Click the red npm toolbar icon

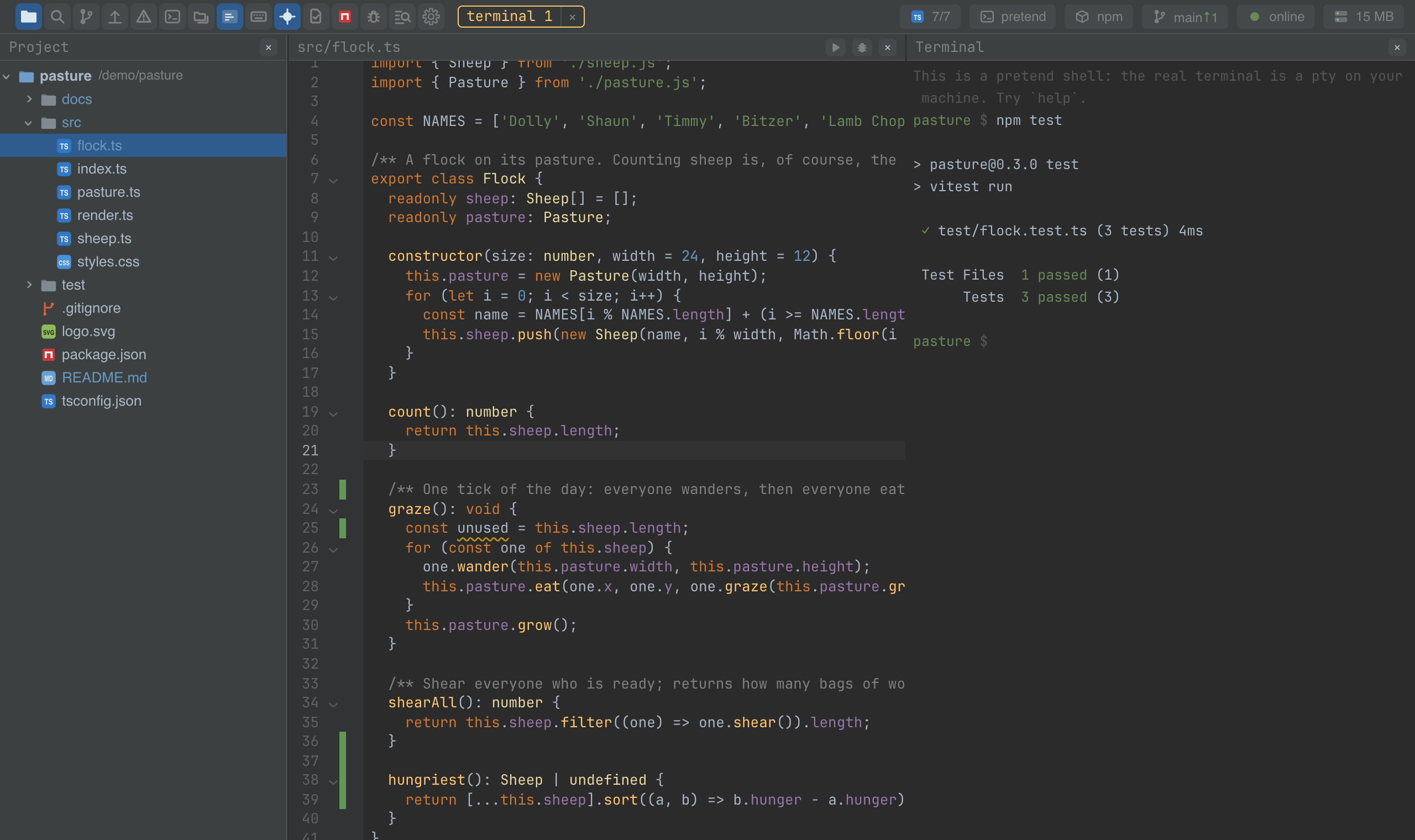tap(345, 17)
